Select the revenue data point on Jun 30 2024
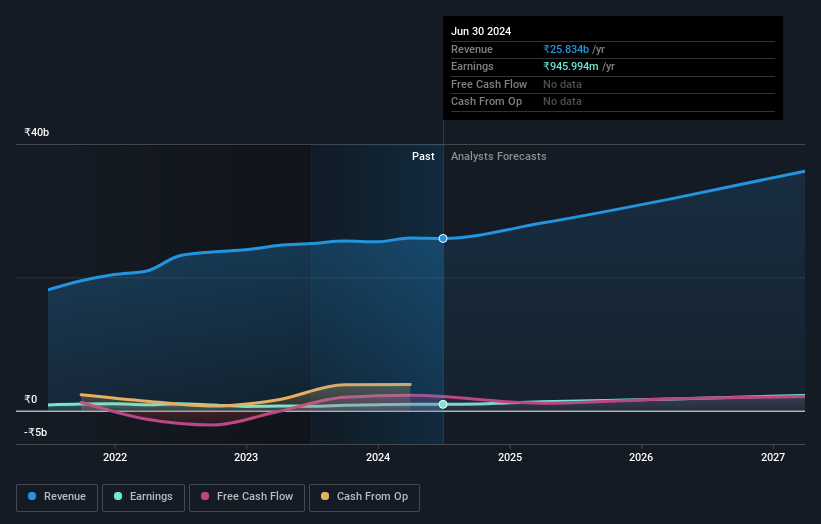The height and width of the screenshot is (524, 821). 443,239
